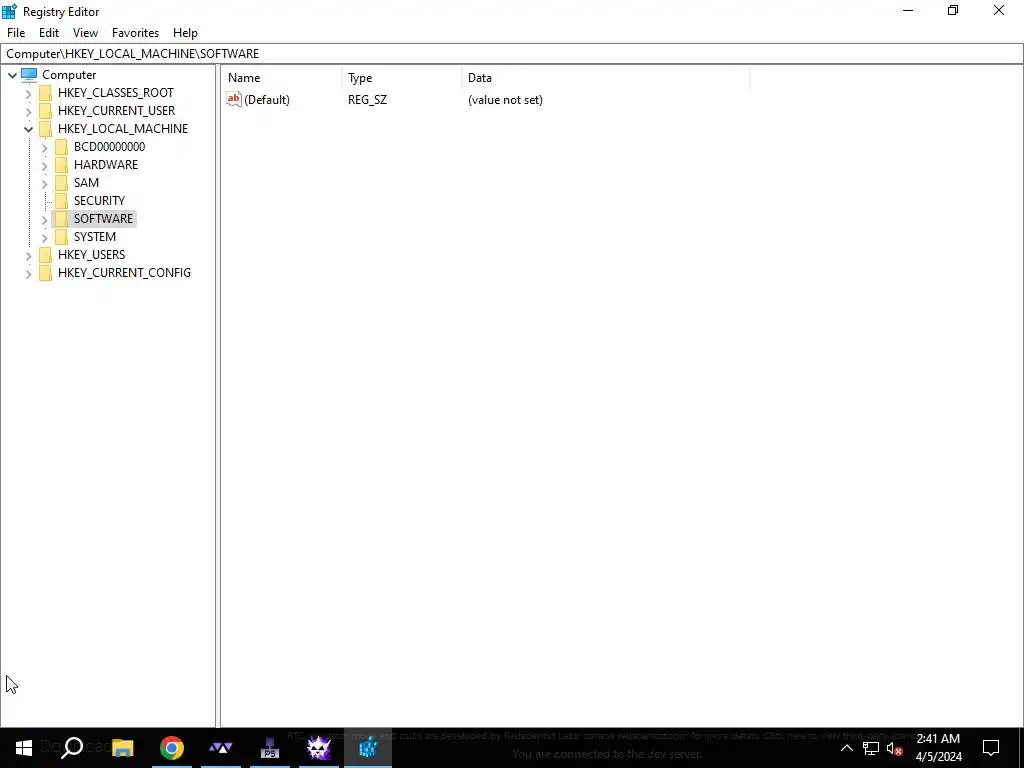The width and height of the screenshot is (1024, 768).
Task: Click the Registry Editor title bar icon
Action: 9,11
